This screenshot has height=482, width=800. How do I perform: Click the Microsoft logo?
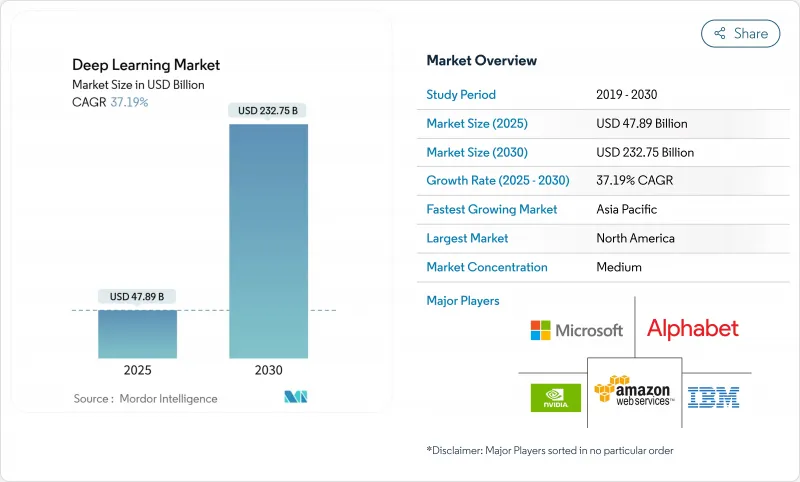(576, 330)
